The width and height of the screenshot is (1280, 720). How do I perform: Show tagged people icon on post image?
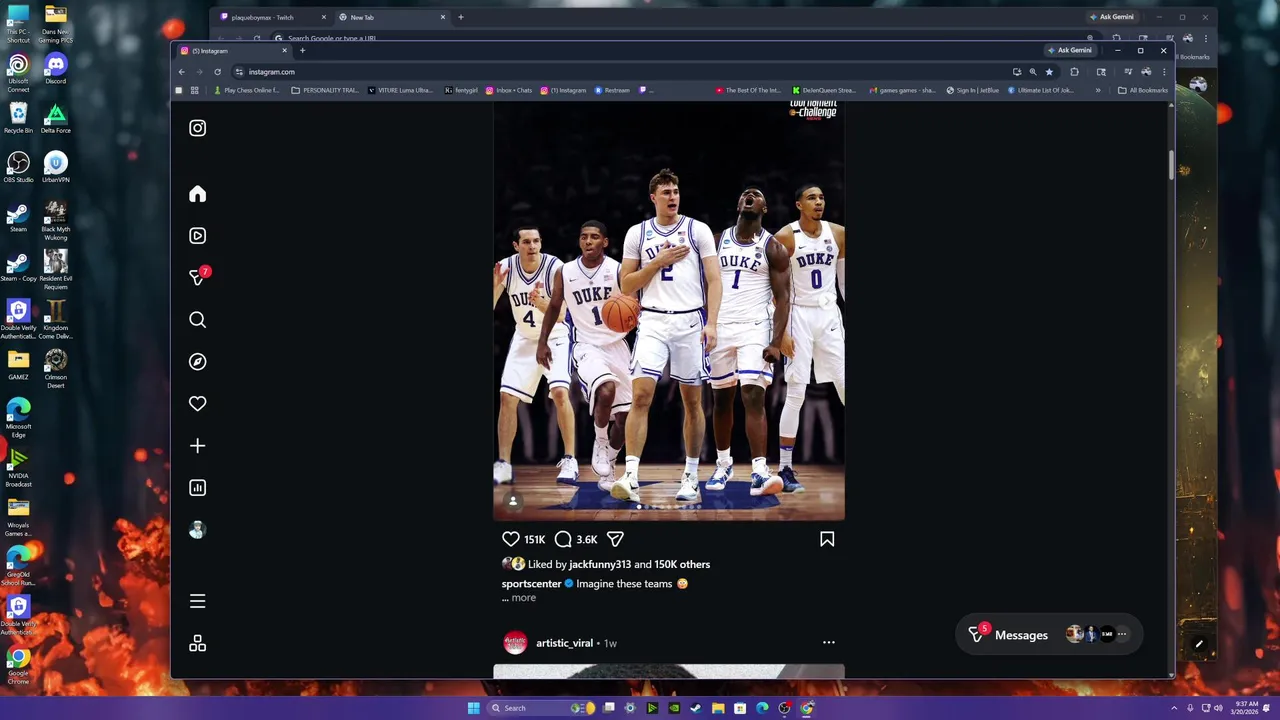[x=513, y=501]
